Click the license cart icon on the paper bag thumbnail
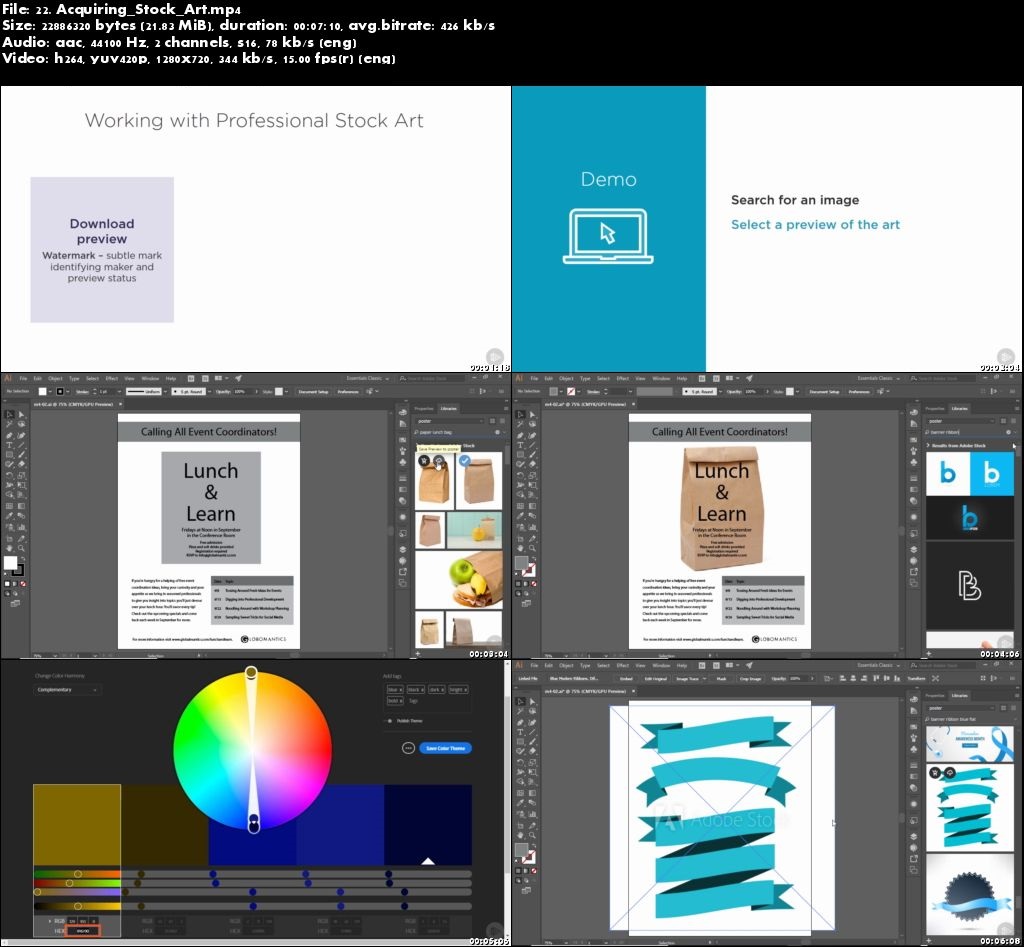Viewport: 1024px width, 947px height. click(x=424, y=461)
